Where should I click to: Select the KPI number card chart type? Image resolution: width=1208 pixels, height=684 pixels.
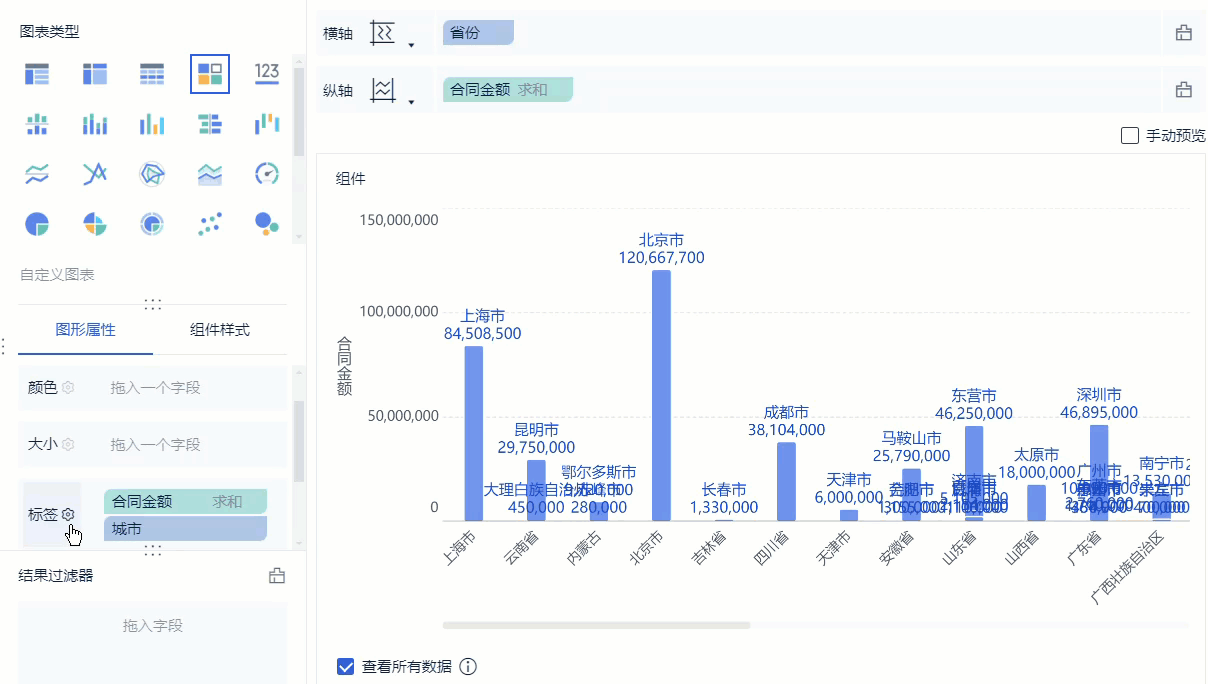tap(267, 73)
